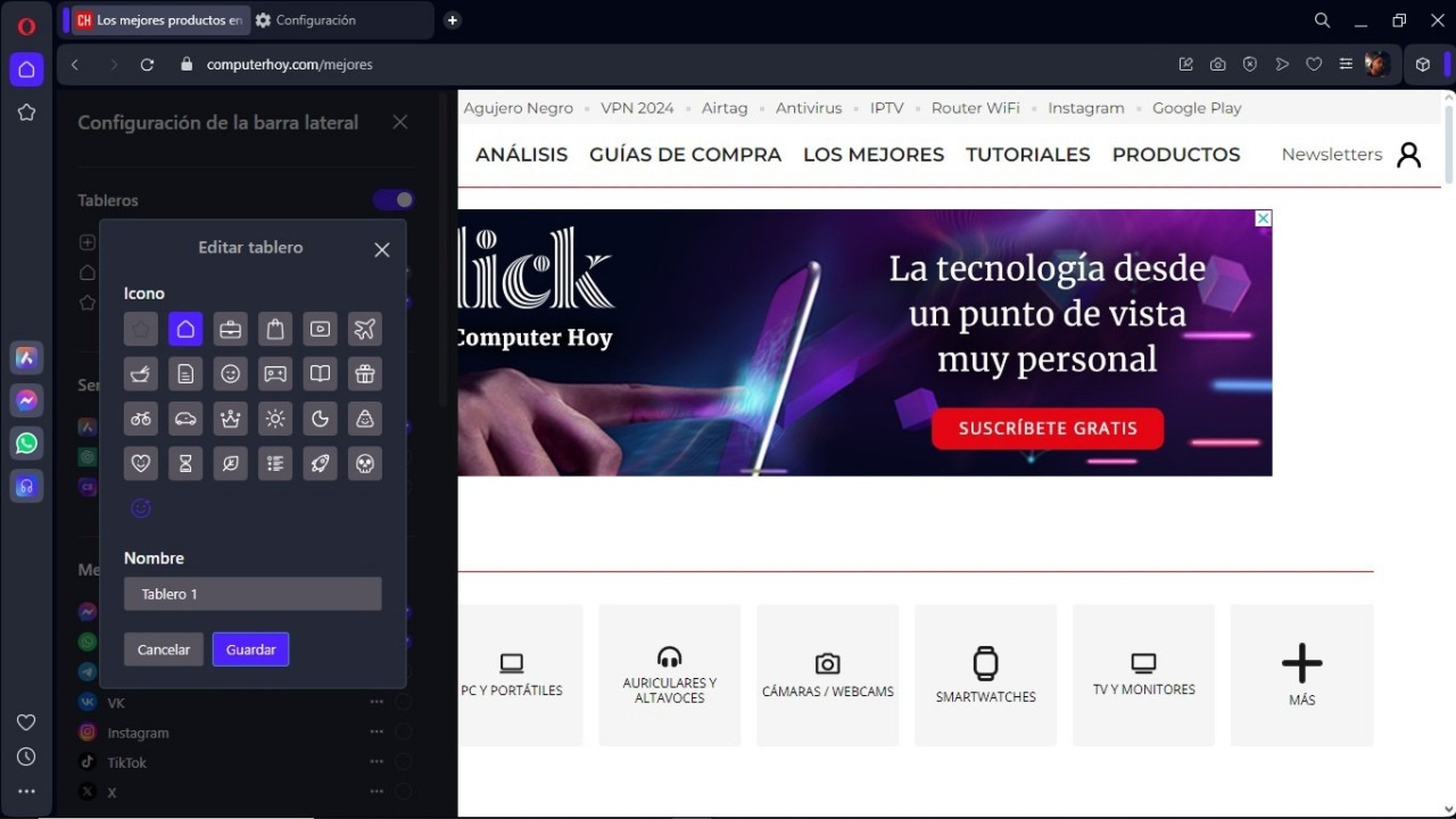Viewport: 1456px width, 819px height.
Task: Follow the VPN 2024 topic link
Action: click(637, 108)
